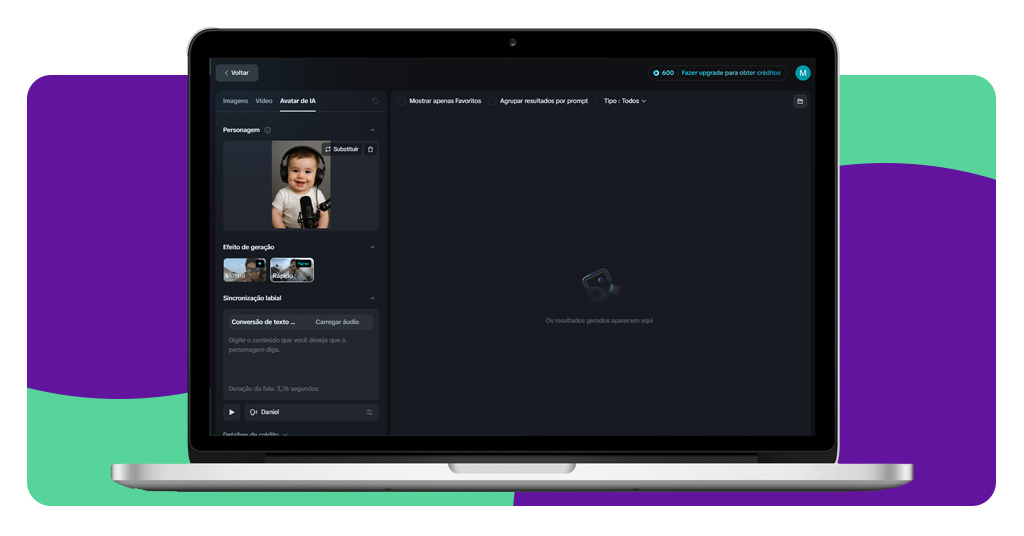
Task: Collapse the Sincronização labial section
Action: [372, 298]
